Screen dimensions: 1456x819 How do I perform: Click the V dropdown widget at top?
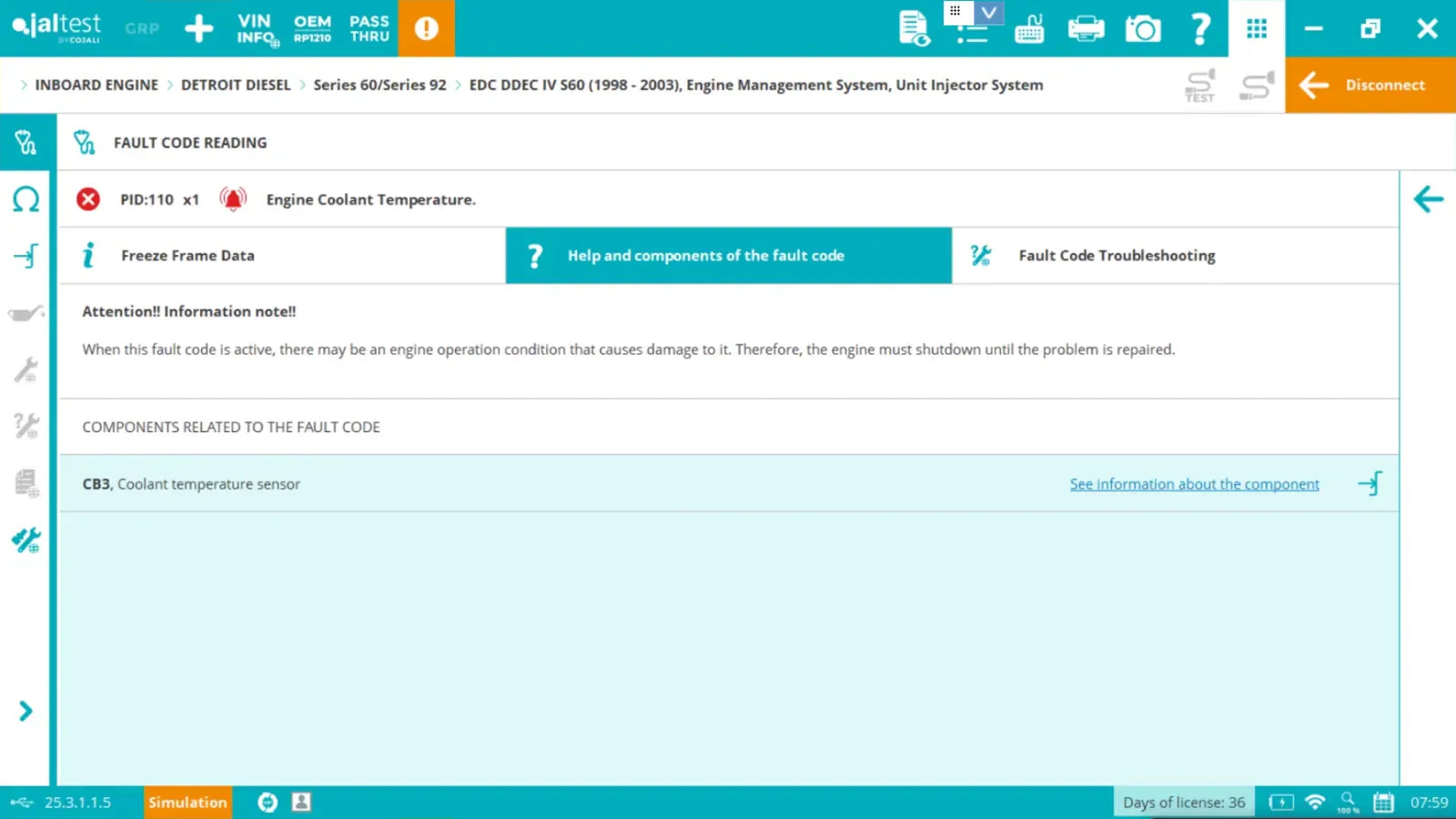click(x=989, y=12)
